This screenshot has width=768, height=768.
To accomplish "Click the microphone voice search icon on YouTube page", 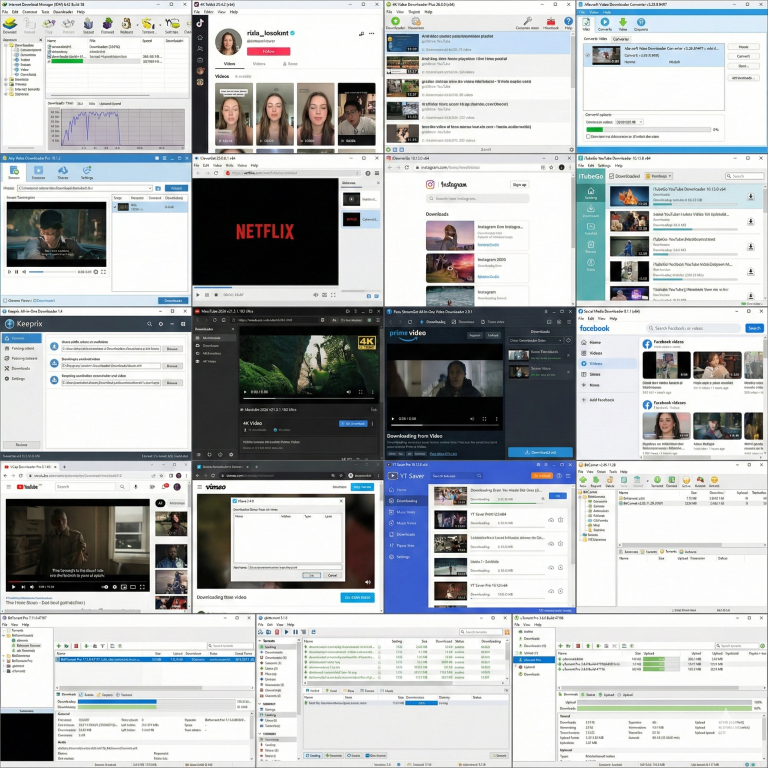I will [136, 487].
